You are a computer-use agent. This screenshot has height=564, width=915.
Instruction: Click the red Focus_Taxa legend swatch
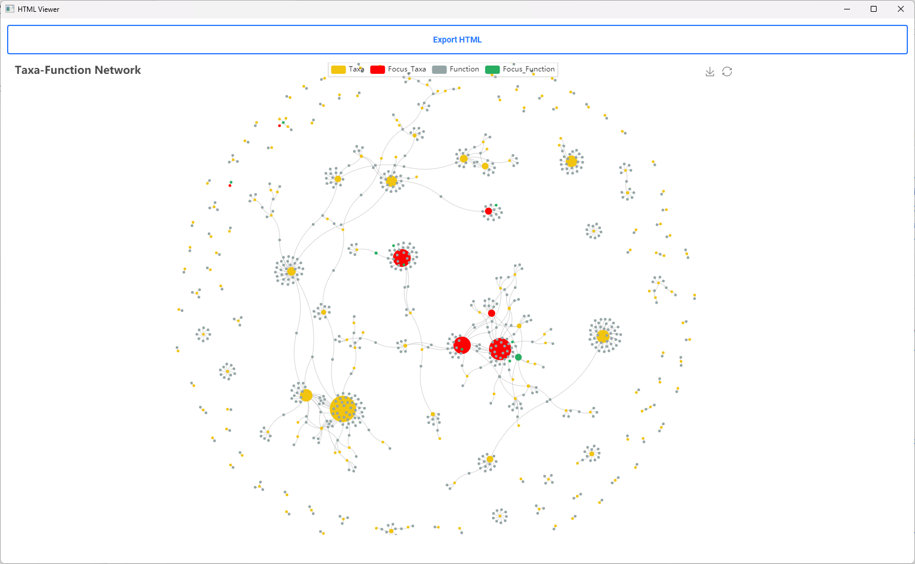pos(378,69)
